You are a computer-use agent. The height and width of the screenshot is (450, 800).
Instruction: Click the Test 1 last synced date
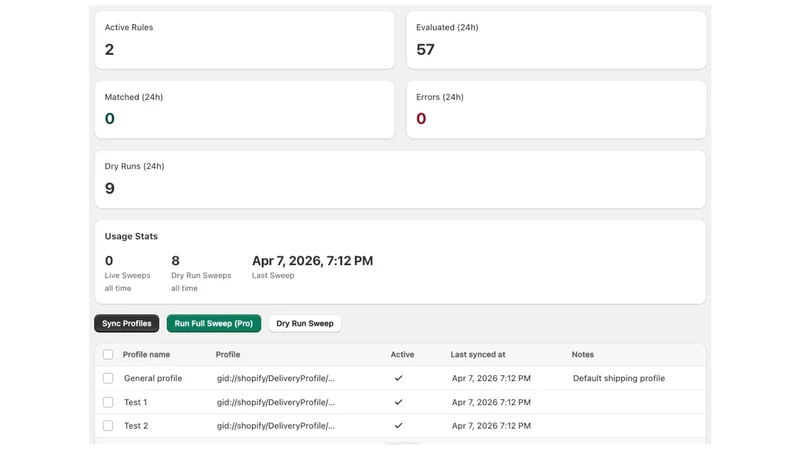(491, 402)
